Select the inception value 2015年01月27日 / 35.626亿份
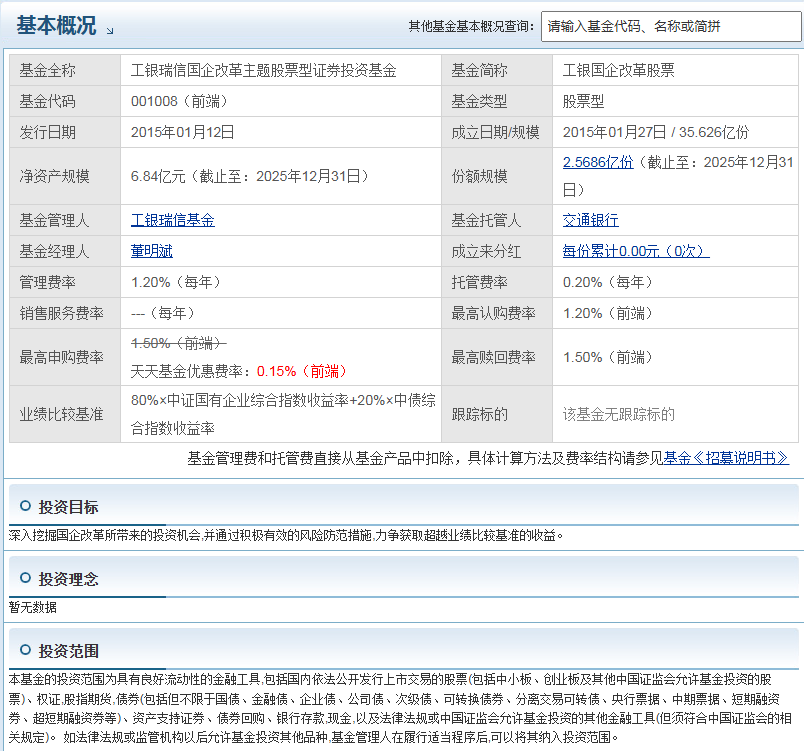 [656, 132]
